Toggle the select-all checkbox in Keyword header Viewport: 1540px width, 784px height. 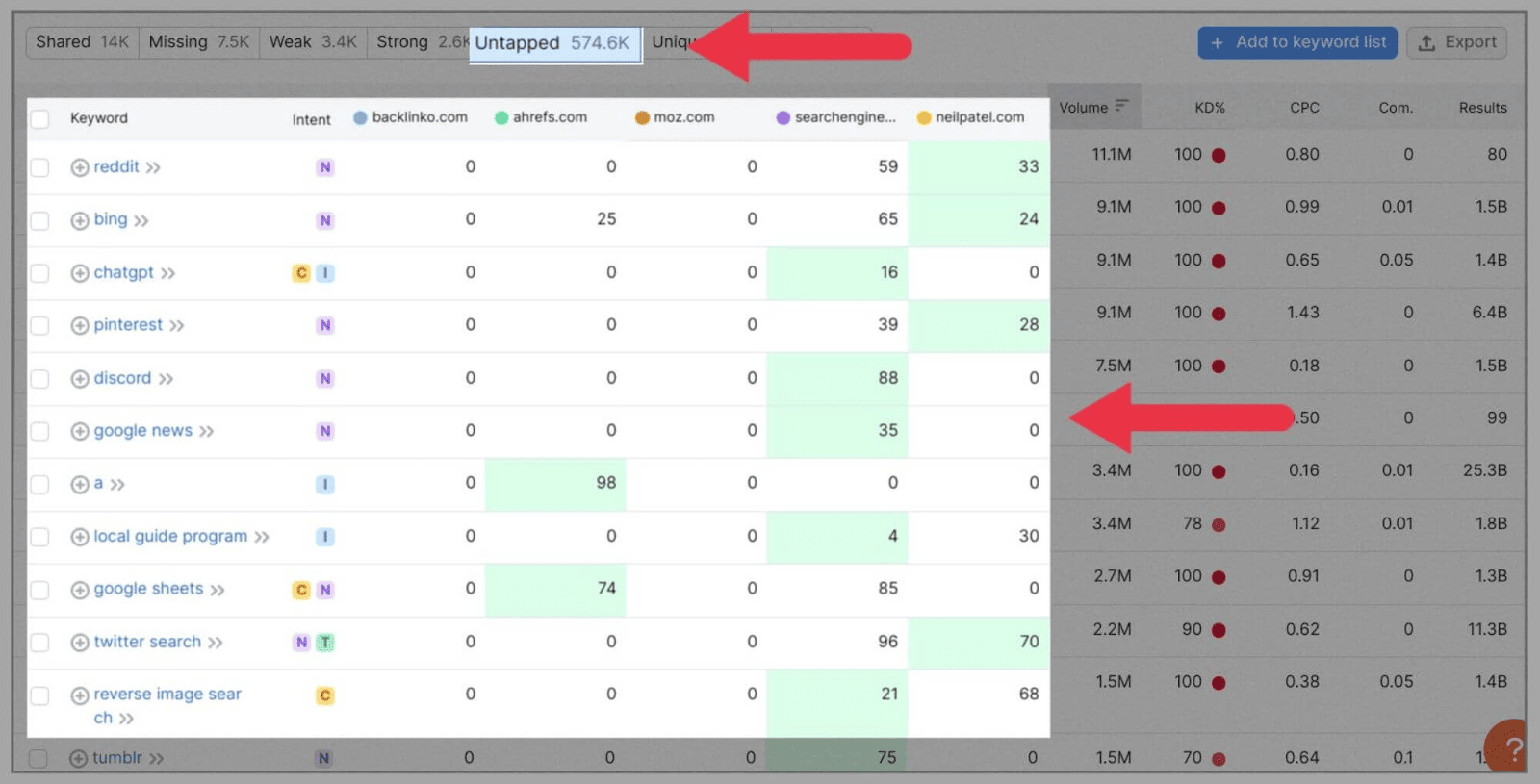pos(39,119)
